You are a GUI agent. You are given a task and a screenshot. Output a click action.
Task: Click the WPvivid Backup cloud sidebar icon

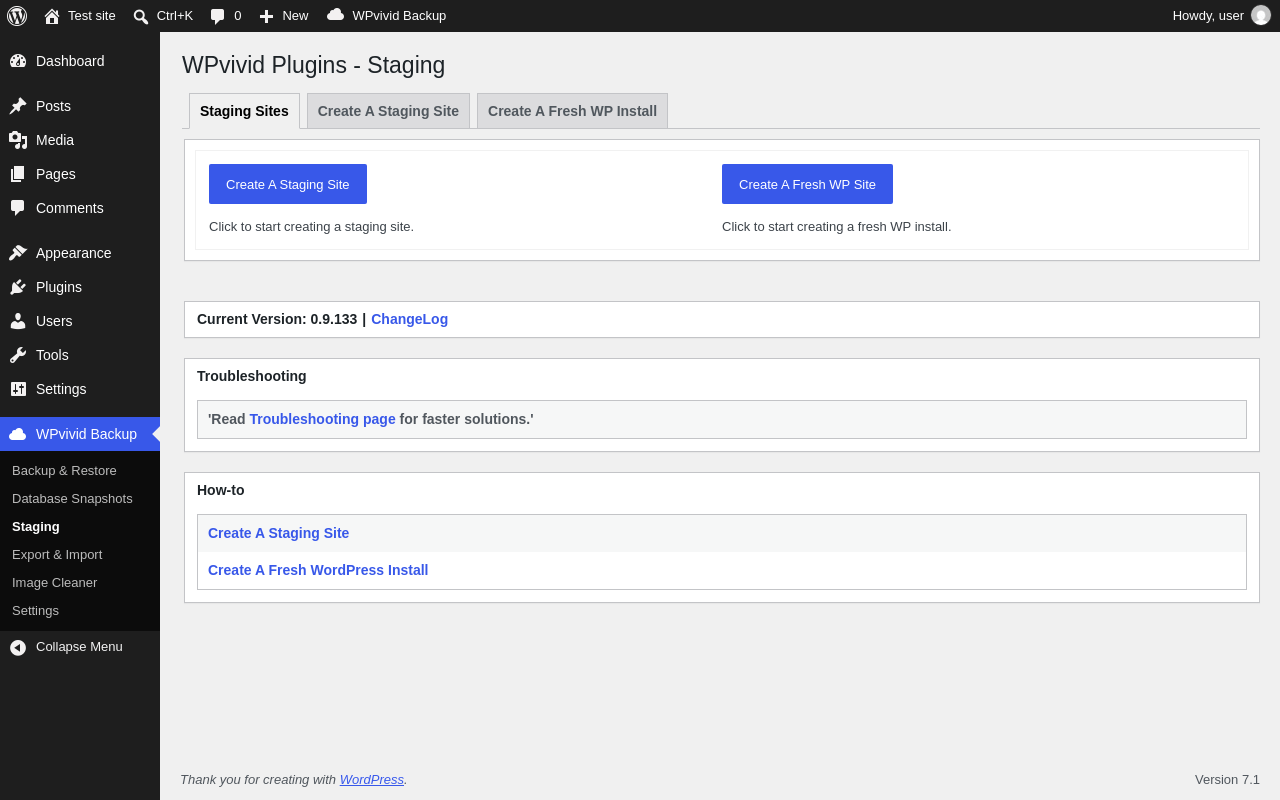pos(18,434)
